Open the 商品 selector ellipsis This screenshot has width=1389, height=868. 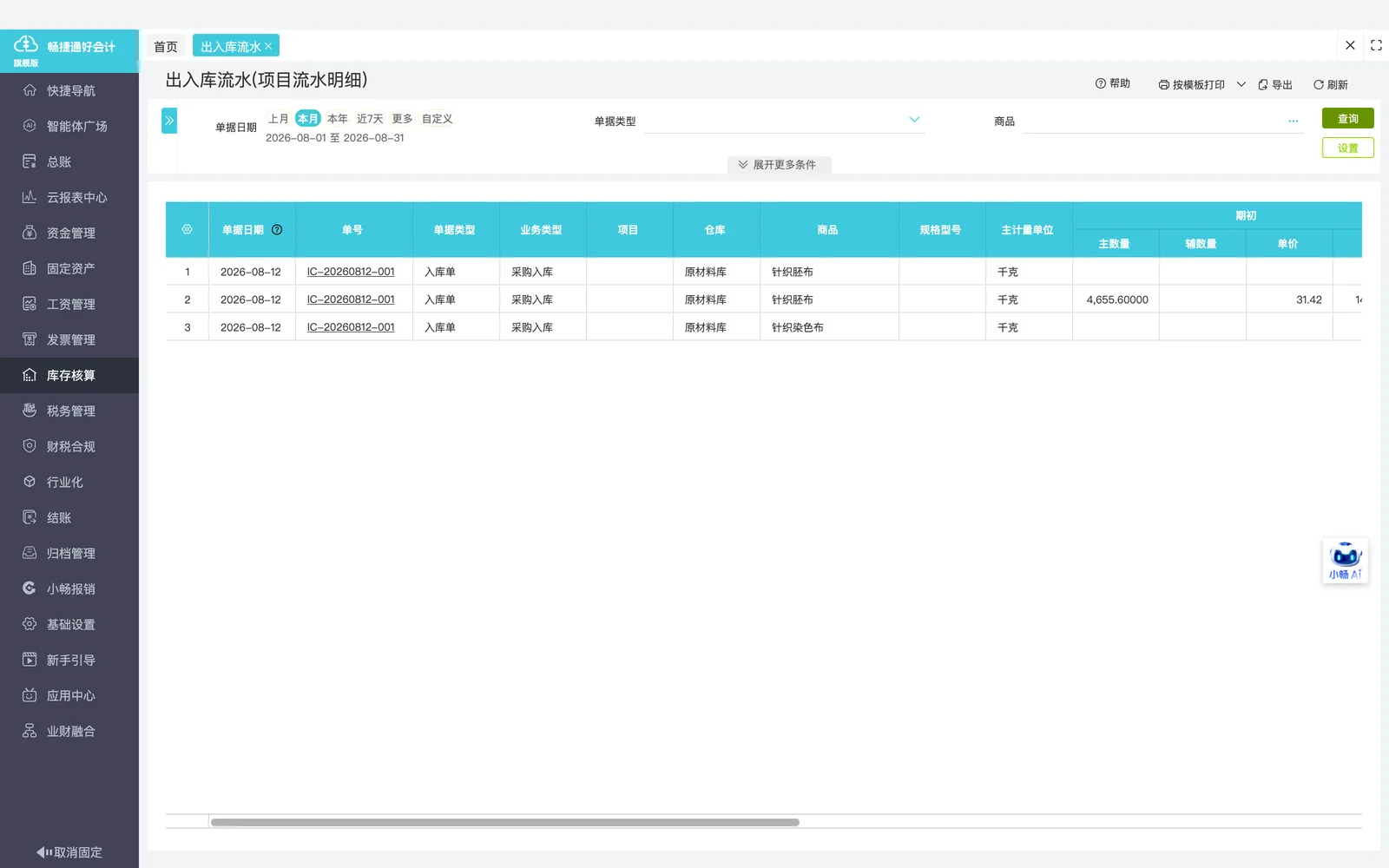[1294, 122]
